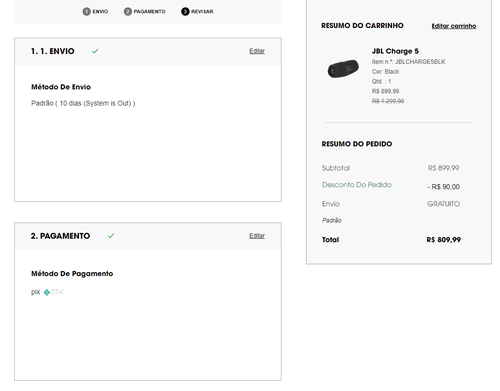Go to step 1 Envio indicator

(x=95, y=11)
